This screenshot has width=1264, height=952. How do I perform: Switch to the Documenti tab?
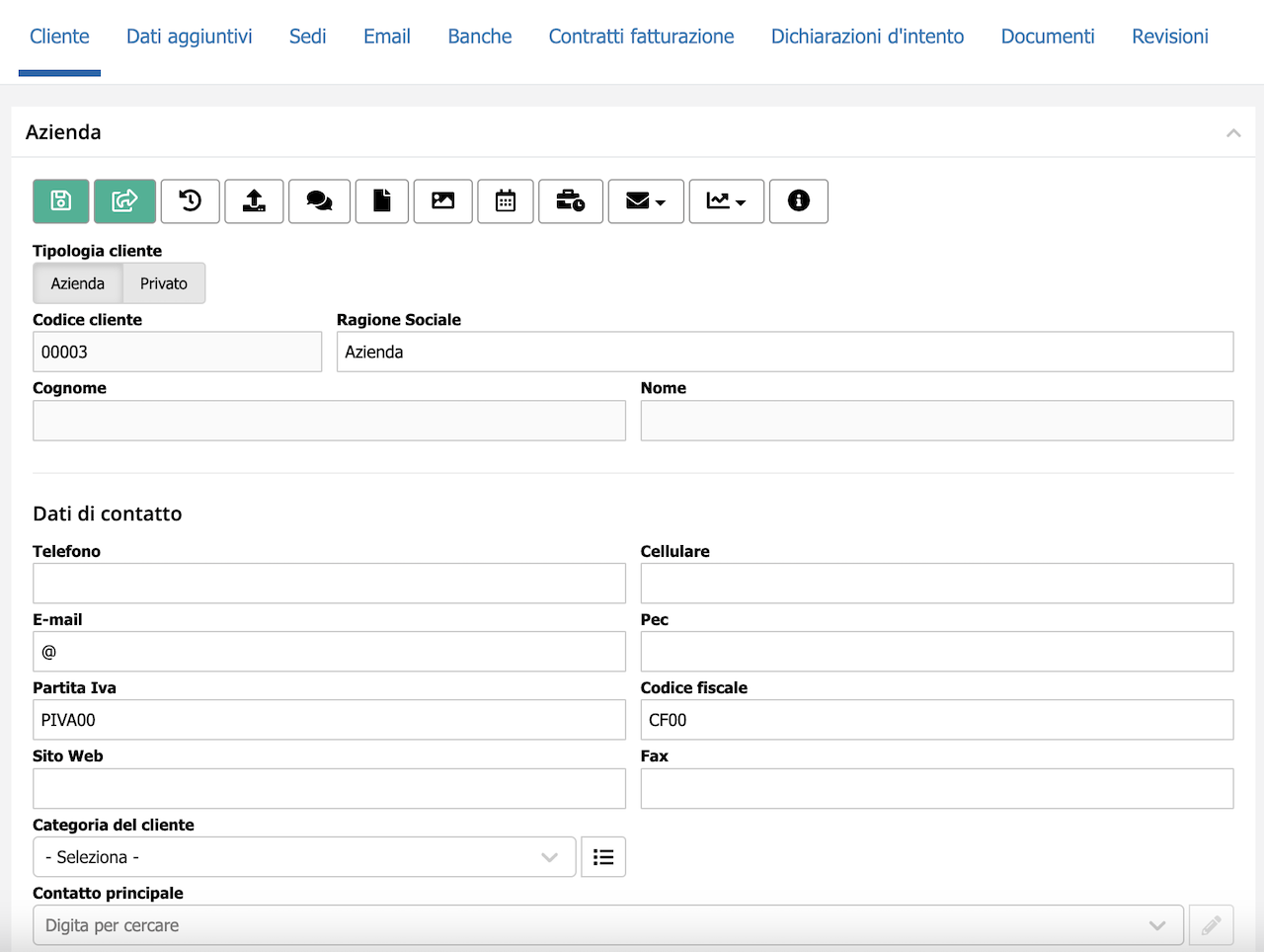1048,37
